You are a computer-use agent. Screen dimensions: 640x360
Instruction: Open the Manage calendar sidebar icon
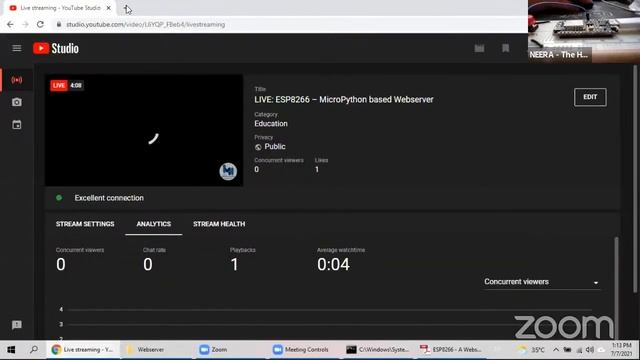click(x=17, y=124)
